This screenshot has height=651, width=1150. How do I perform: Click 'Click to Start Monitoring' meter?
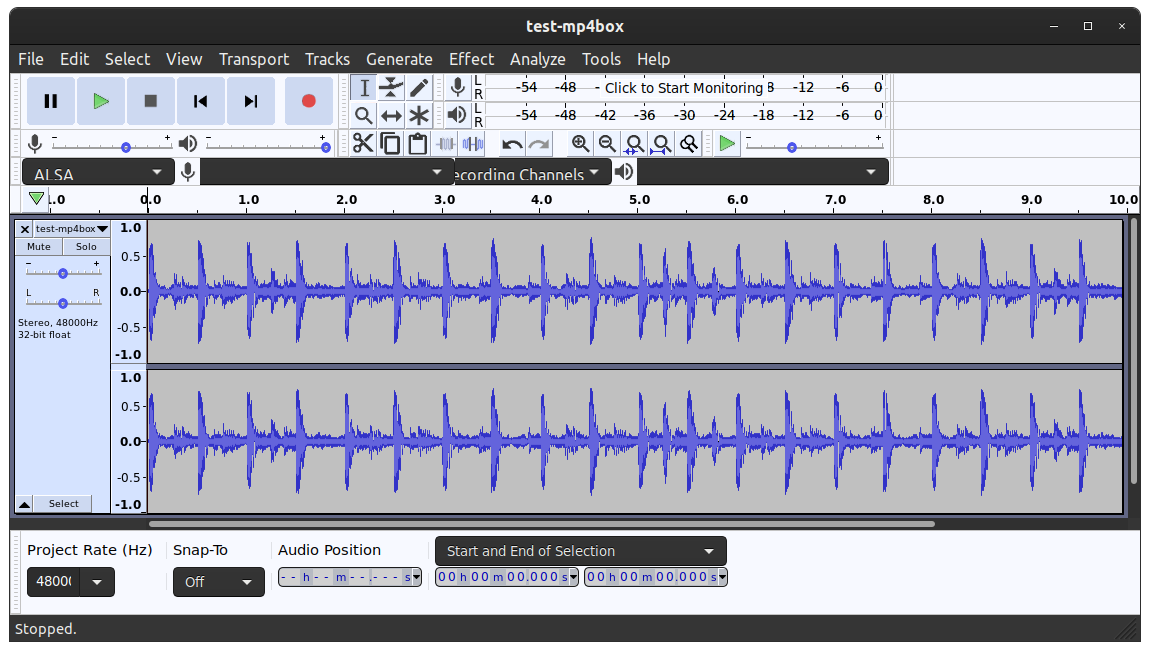(x=684, y=88)
